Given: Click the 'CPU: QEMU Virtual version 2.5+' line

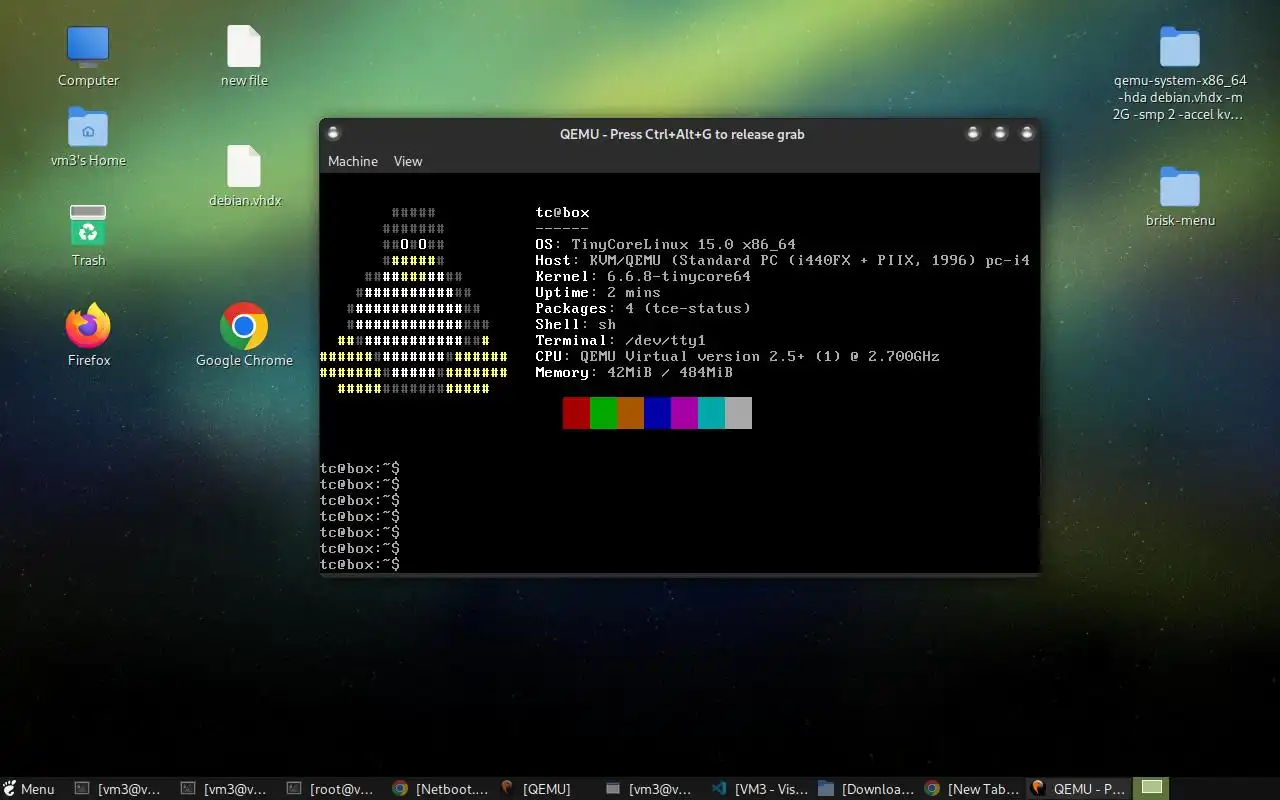Looking at the screenshot, I should click(737, 356).
